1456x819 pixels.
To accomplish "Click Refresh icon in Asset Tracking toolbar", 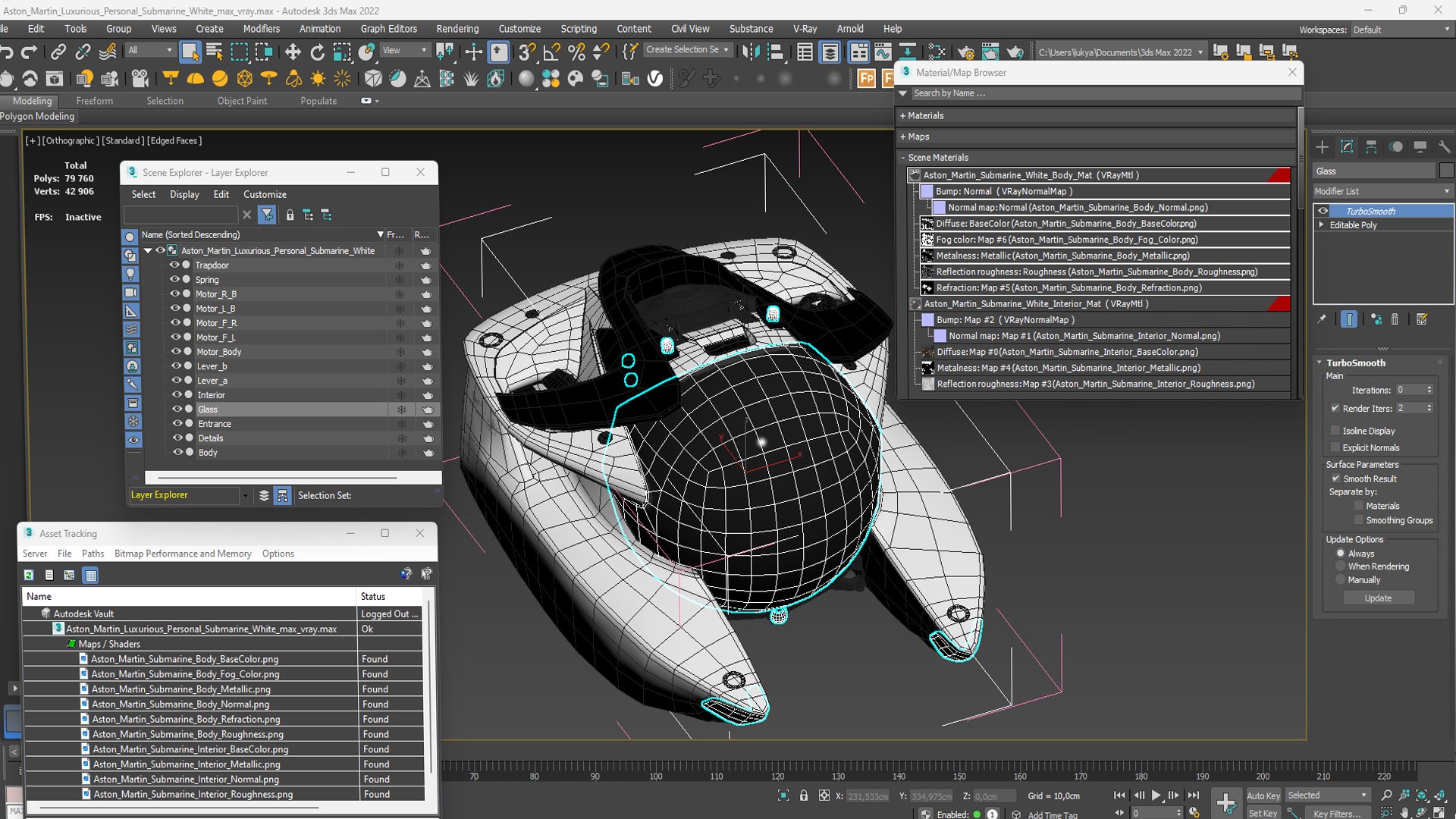I will 29,576.
